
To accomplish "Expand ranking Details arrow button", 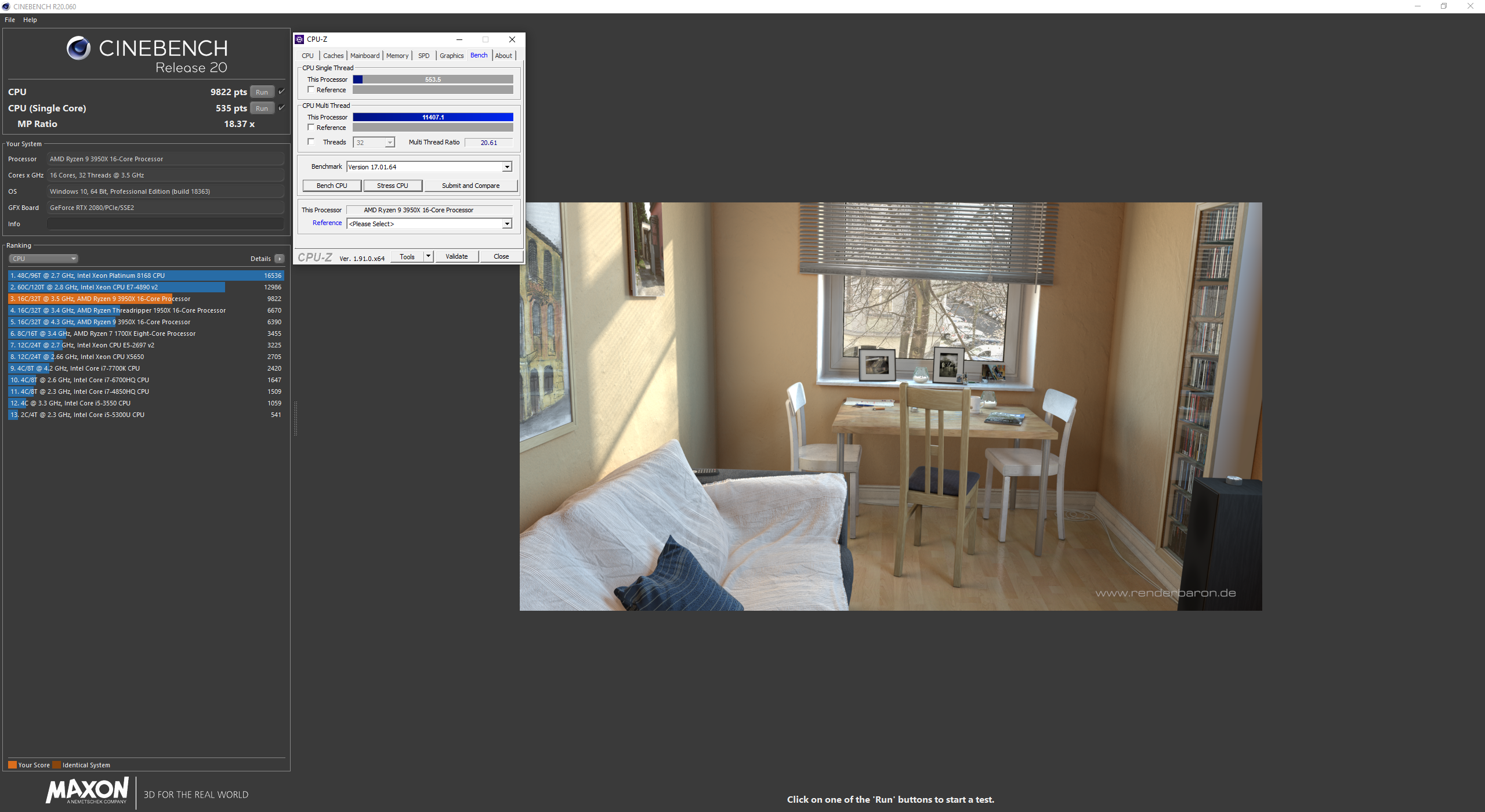I will (280, 259).
